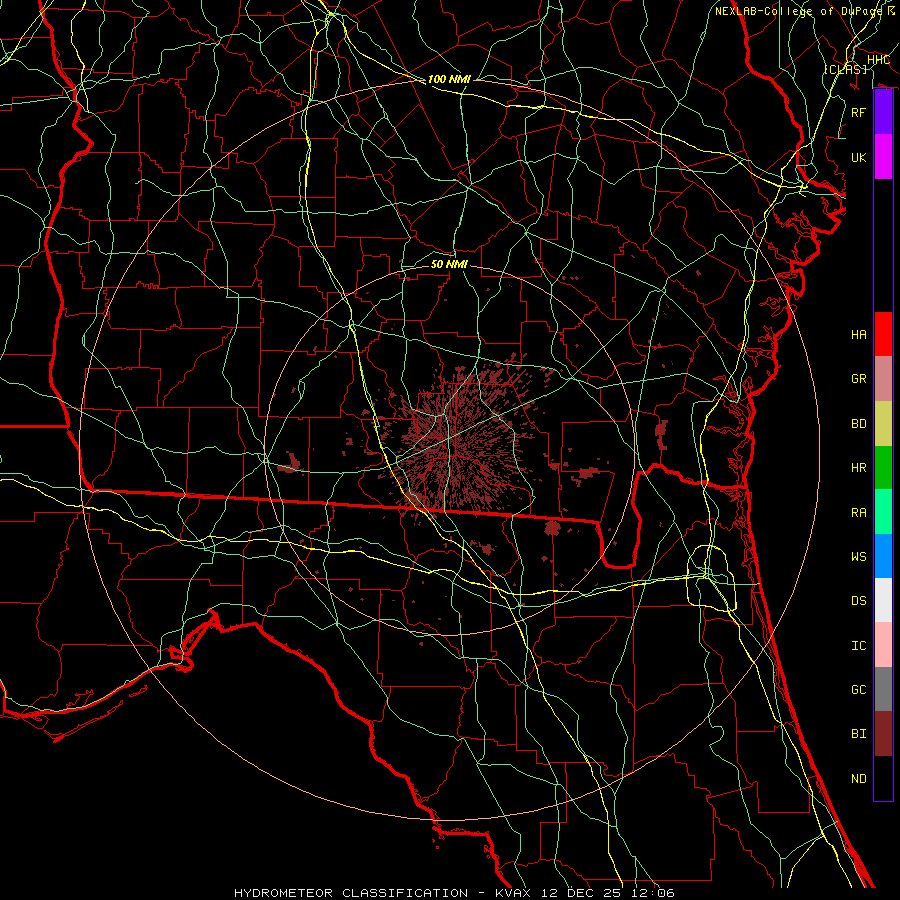
Task: Click the RA light-green legend swatch
Action: pyautogui.click(x=883, y=511)
